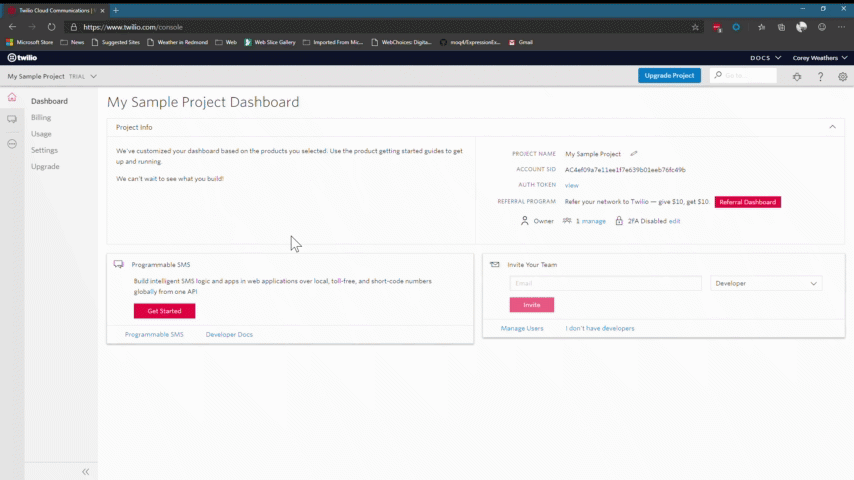Click browser forward arrow

pos(32,27)
